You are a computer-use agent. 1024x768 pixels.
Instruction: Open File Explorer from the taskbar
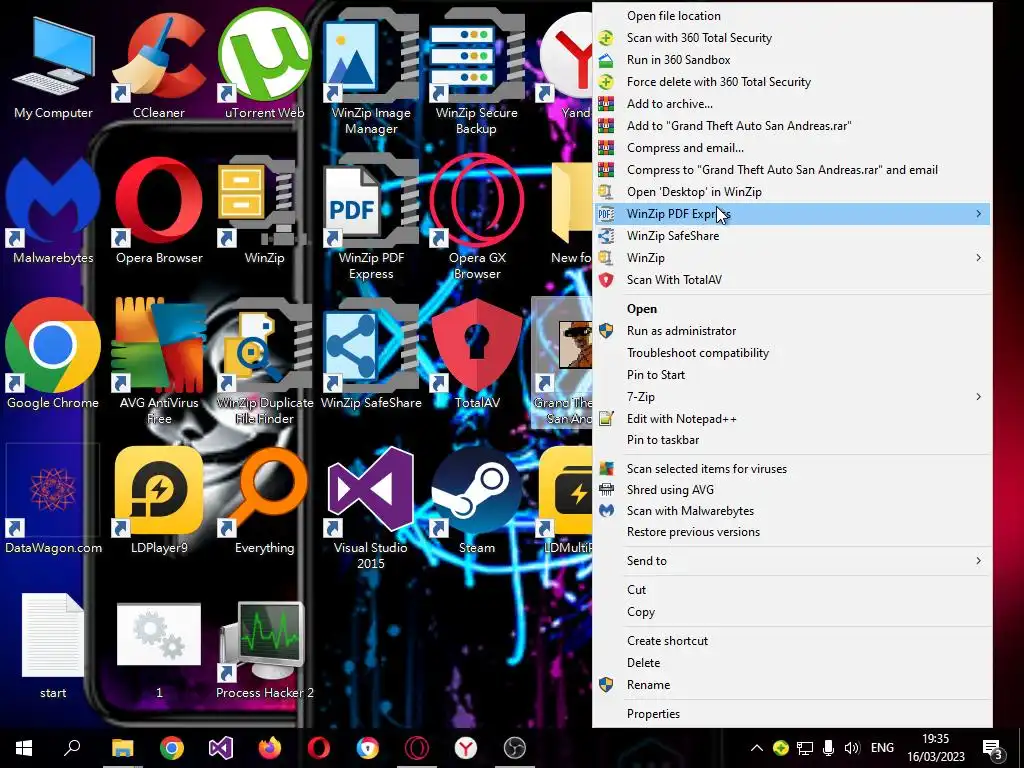pyautogui.click(x=122, y=748)
